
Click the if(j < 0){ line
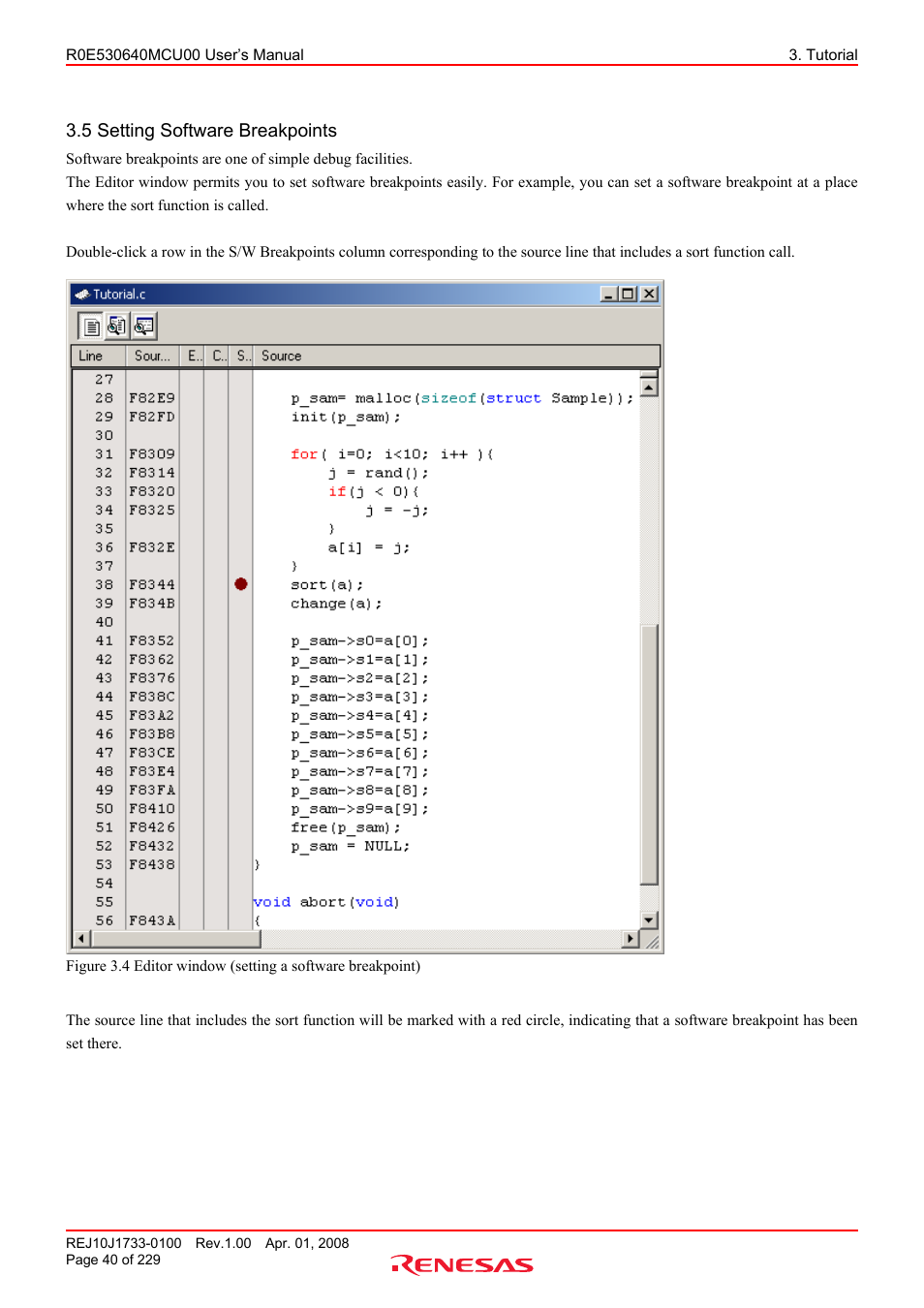[x=373, y=491]
